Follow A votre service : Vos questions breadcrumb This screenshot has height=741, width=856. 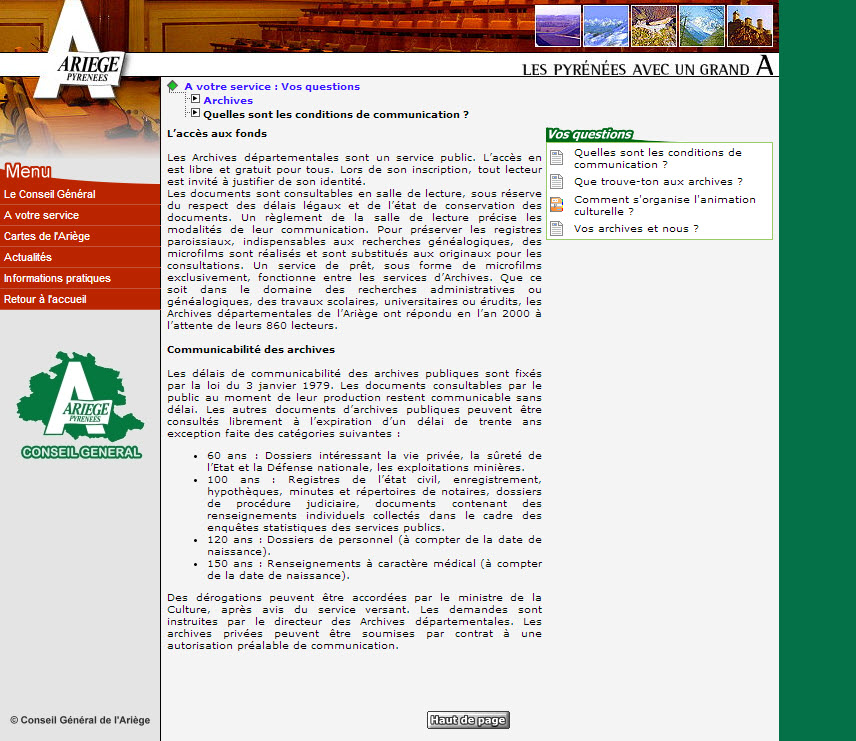tap(272, 86)
